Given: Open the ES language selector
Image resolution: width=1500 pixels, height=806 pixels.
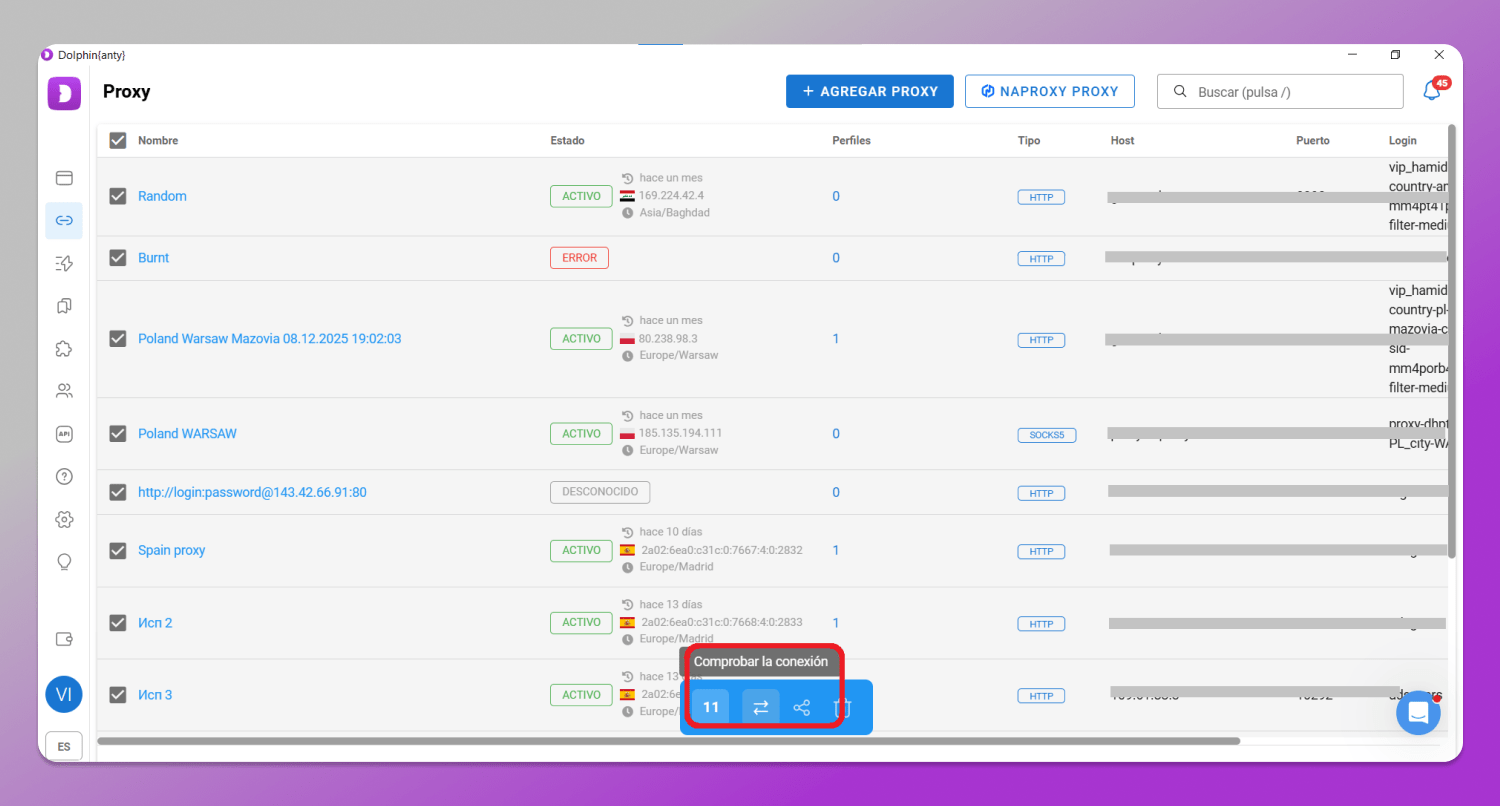Looking at the screenshot, I should pyautogui.click(x=64, y=746).
